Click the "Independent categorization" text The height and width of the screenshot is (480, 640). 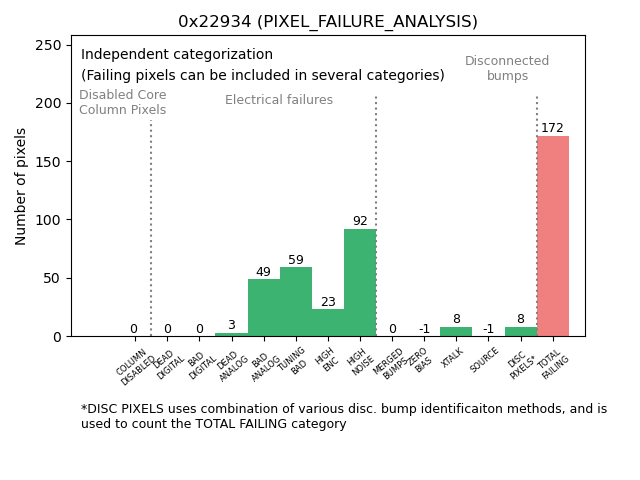(x=177, y=55)
